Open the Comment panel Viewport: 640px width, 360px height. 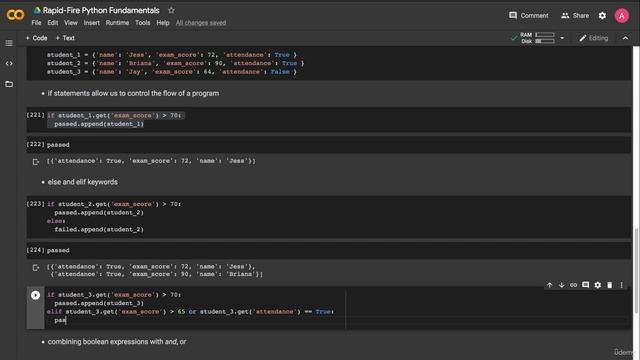coord(529,16)
